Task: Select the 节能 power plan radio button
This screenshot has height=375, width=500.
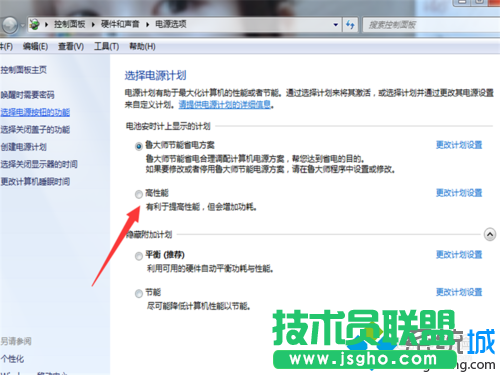Action: [139, 293]
